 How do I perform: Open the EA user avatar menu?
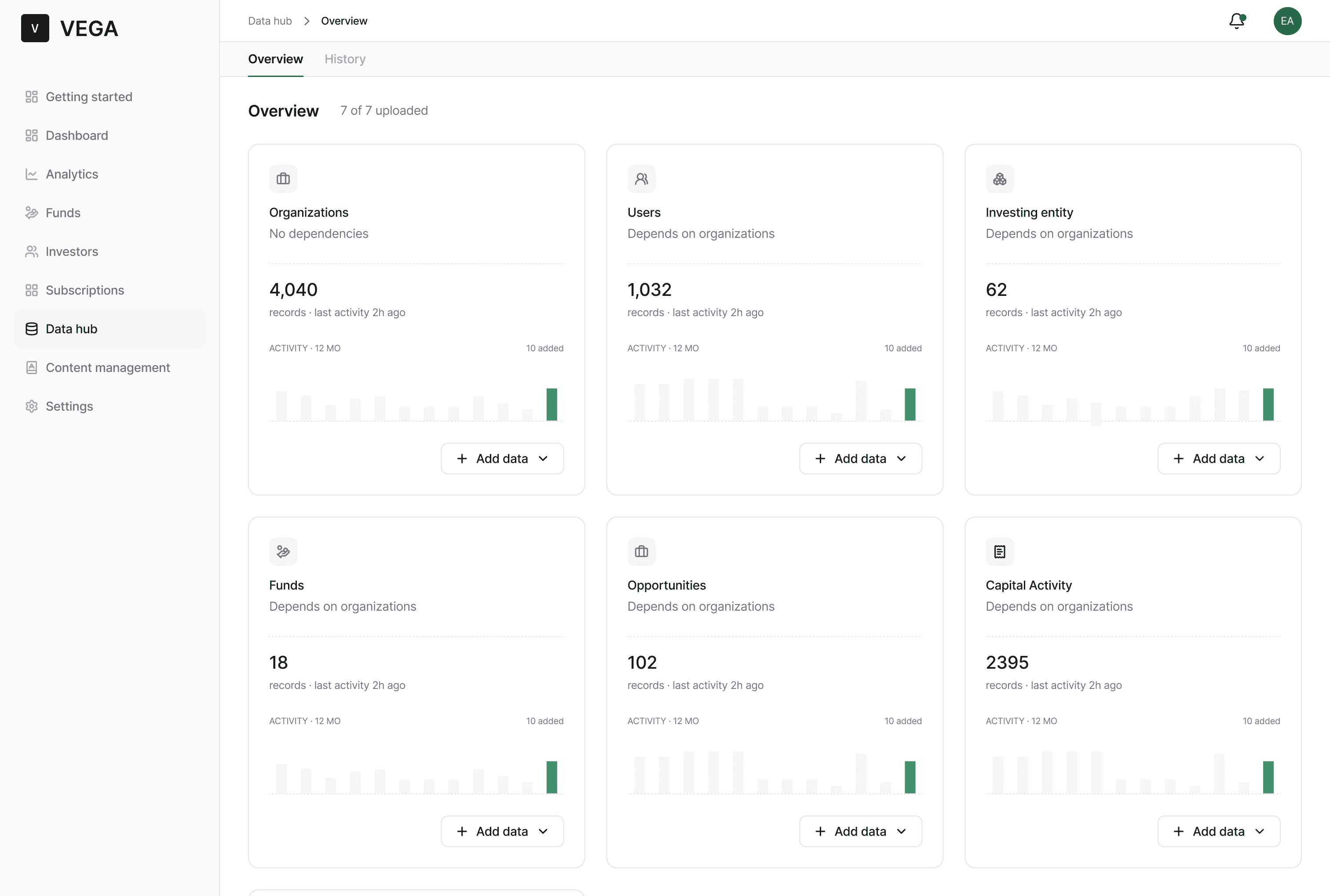pyautogui.click(x=1287, y=21)
